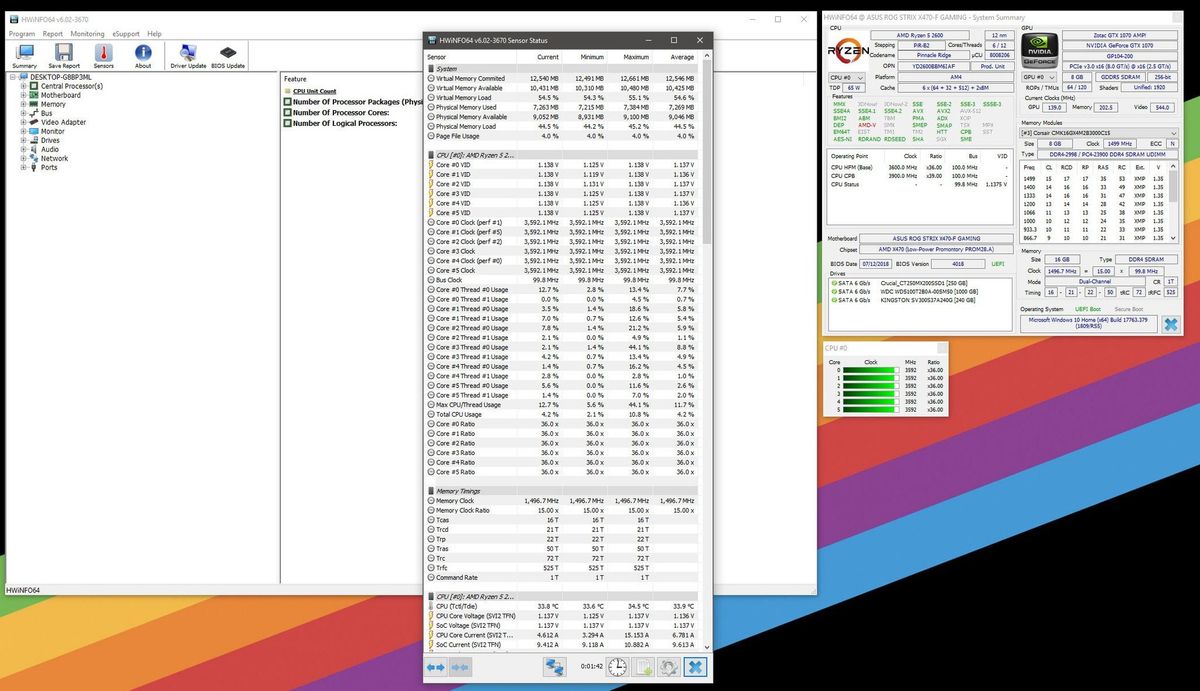The width and height of the screenshot is (1200, 691).
Task: Toggle the Number Of Processor Cores checkbox
Action: [x=289, y=112]
